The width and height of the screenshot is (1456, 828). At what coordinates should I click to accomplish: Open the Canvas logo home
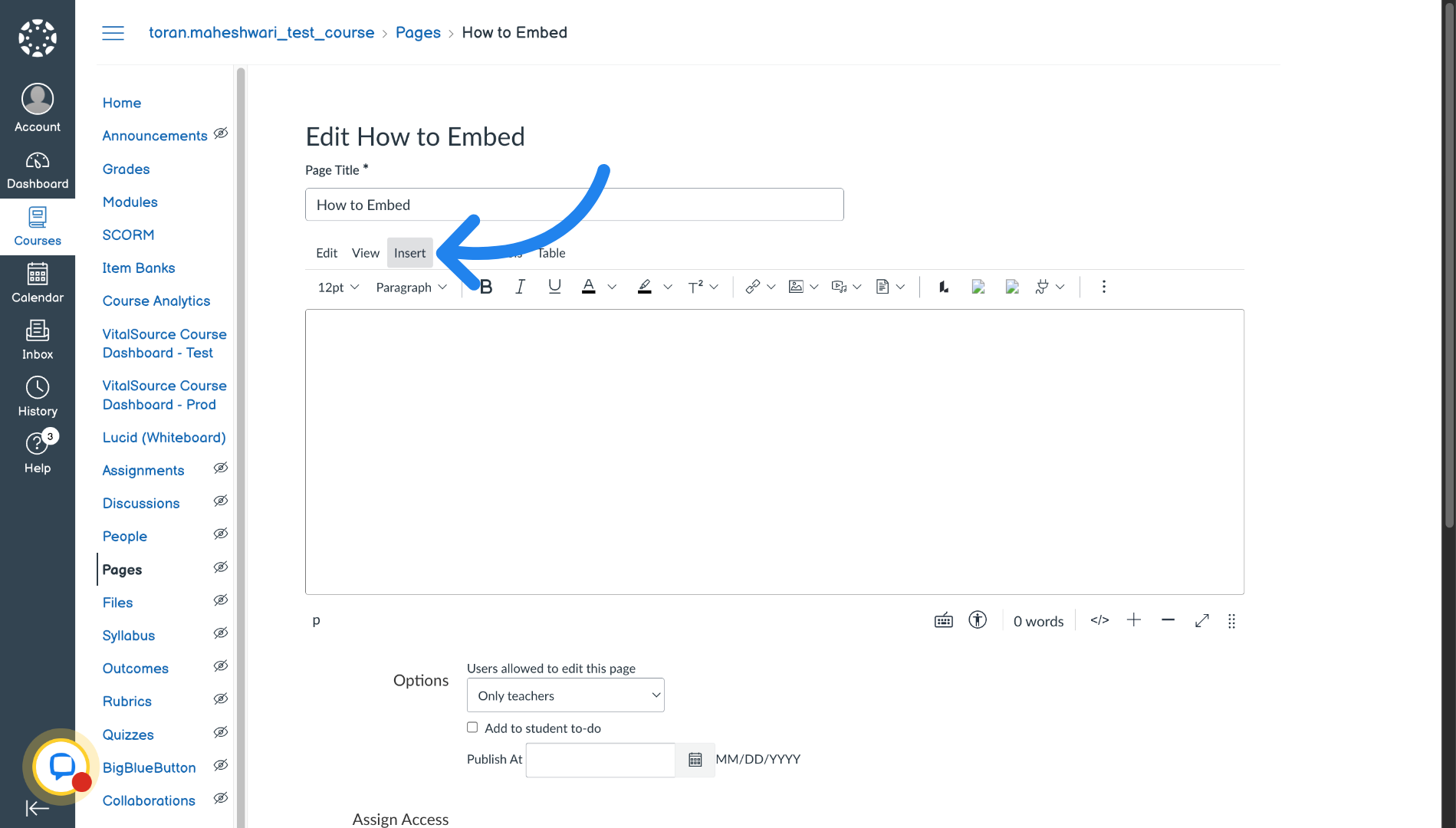click(x=38, y=38)
